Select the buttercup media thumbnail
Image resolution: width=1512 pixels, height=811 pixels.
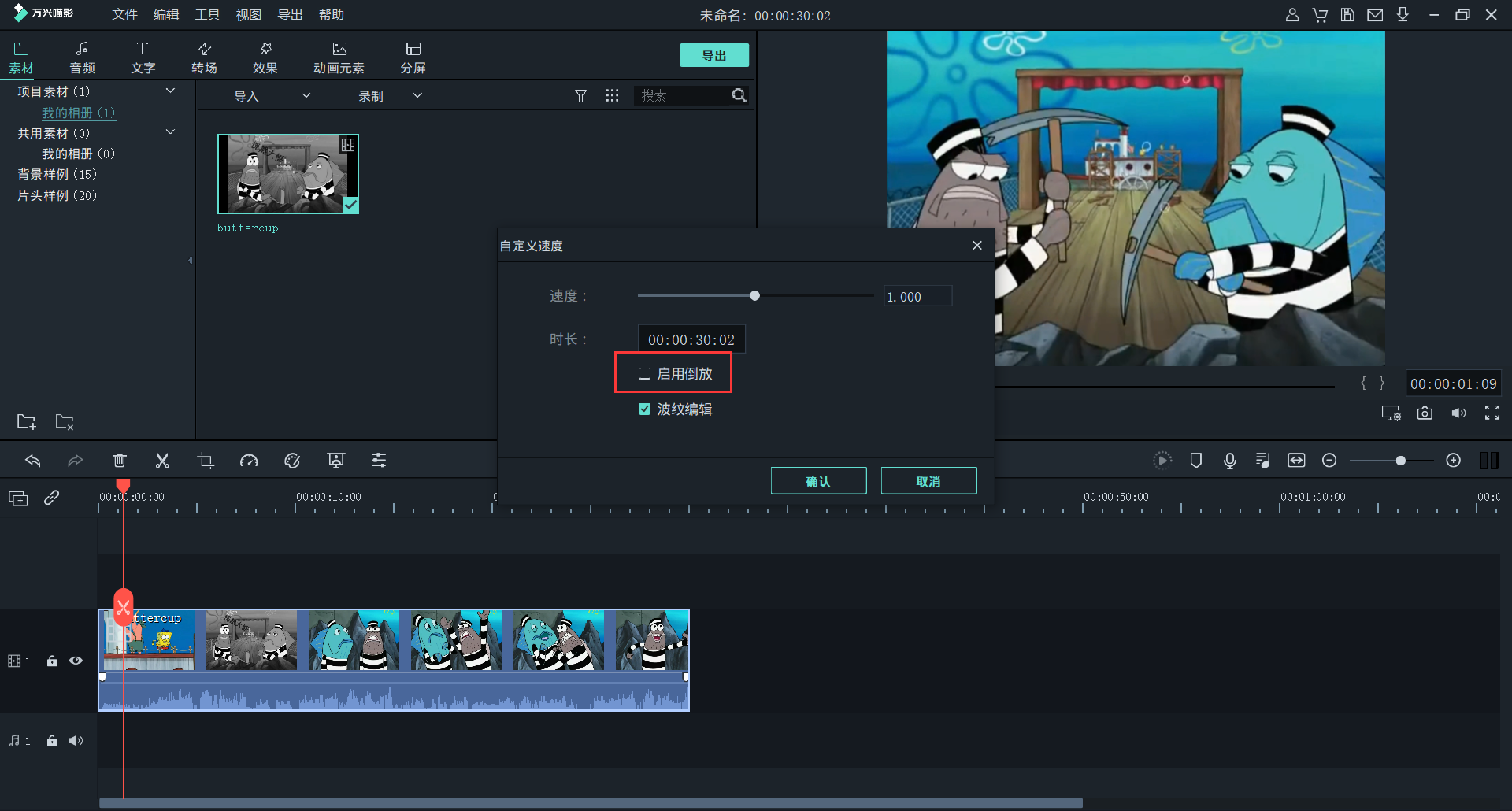pyautogui.click(x=288, y=174)
